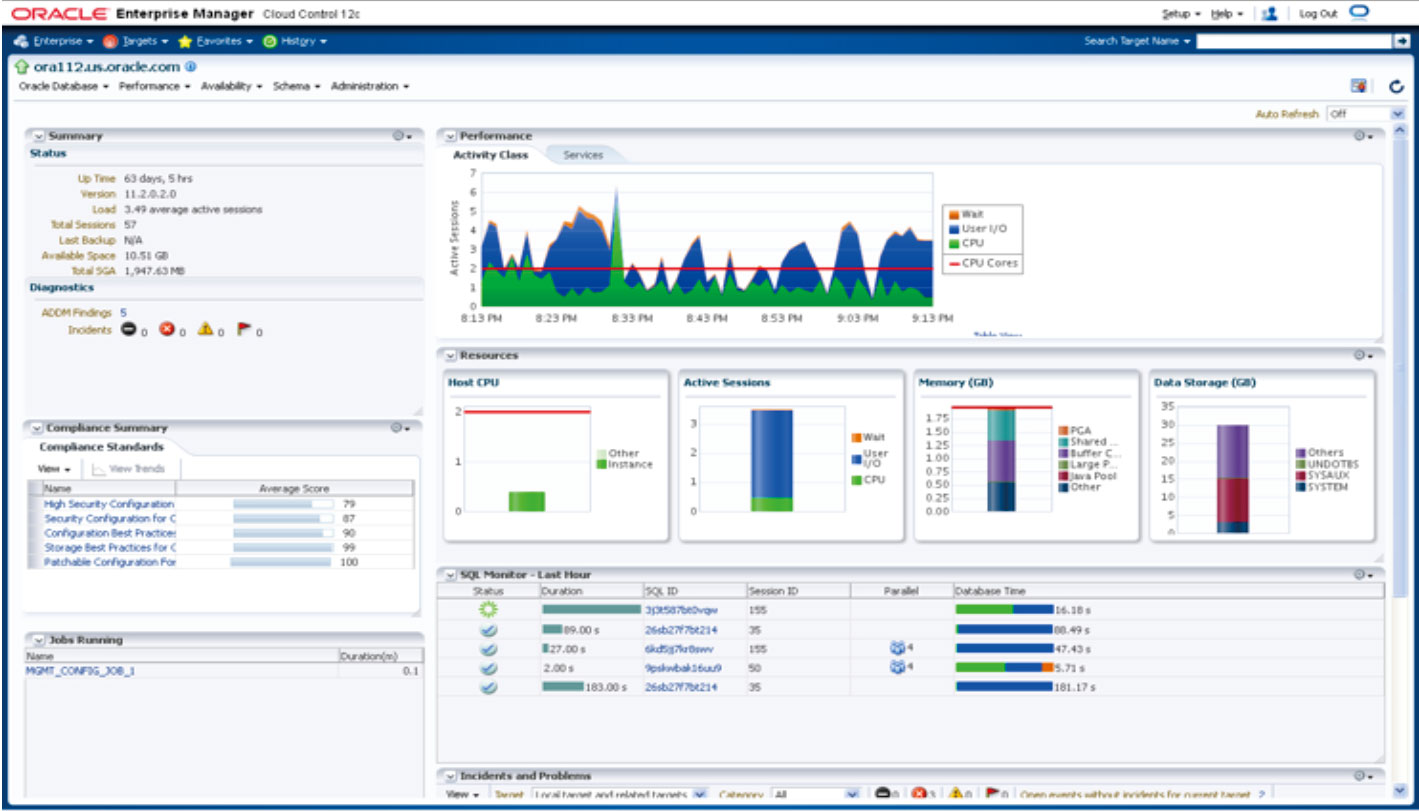Collapse the Jobs Running panel
This screenshot has width=1419, height=811.
click(x=38, y=640)
